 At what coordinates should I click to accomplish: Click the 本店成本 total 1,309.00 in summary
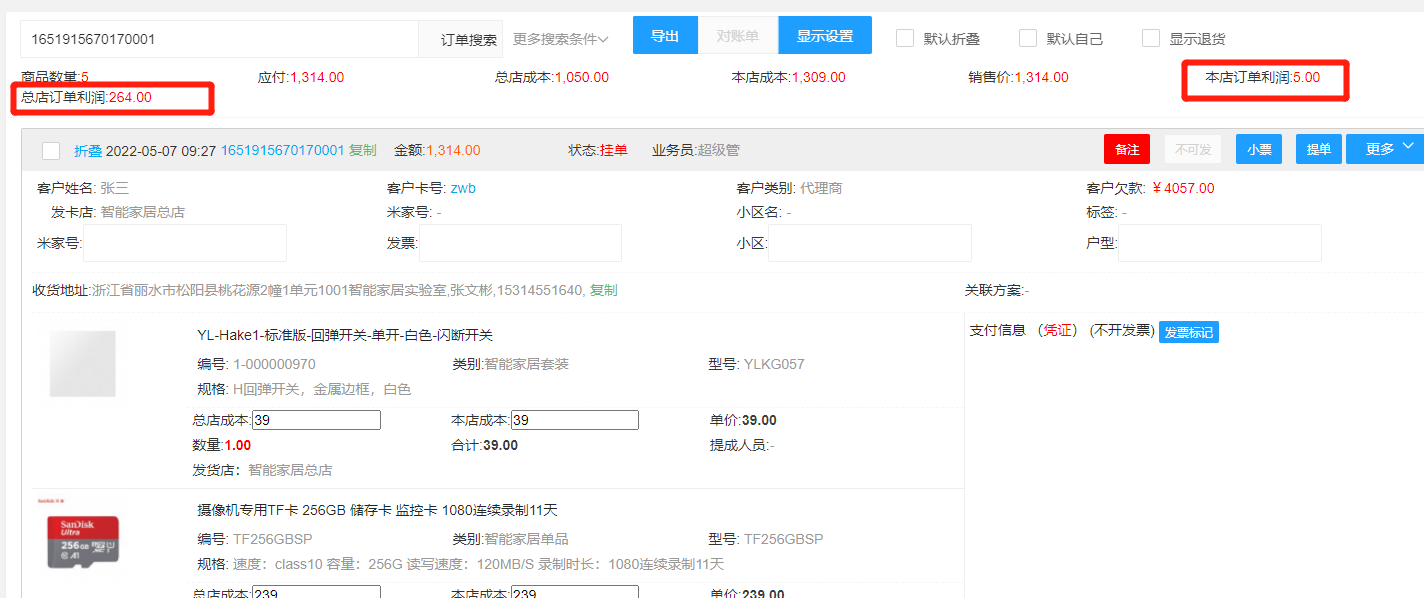point(818,77)
